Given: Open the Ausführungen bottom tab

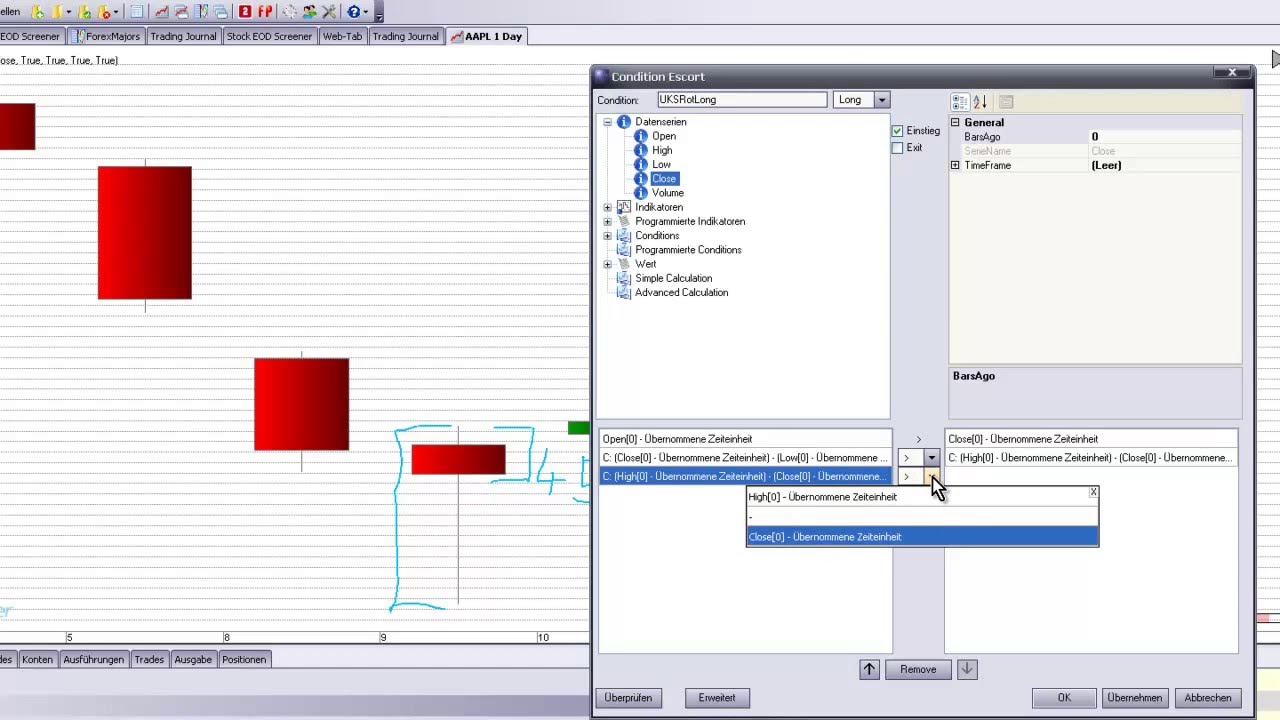Looking at the screenshot, I should (94, 659).
